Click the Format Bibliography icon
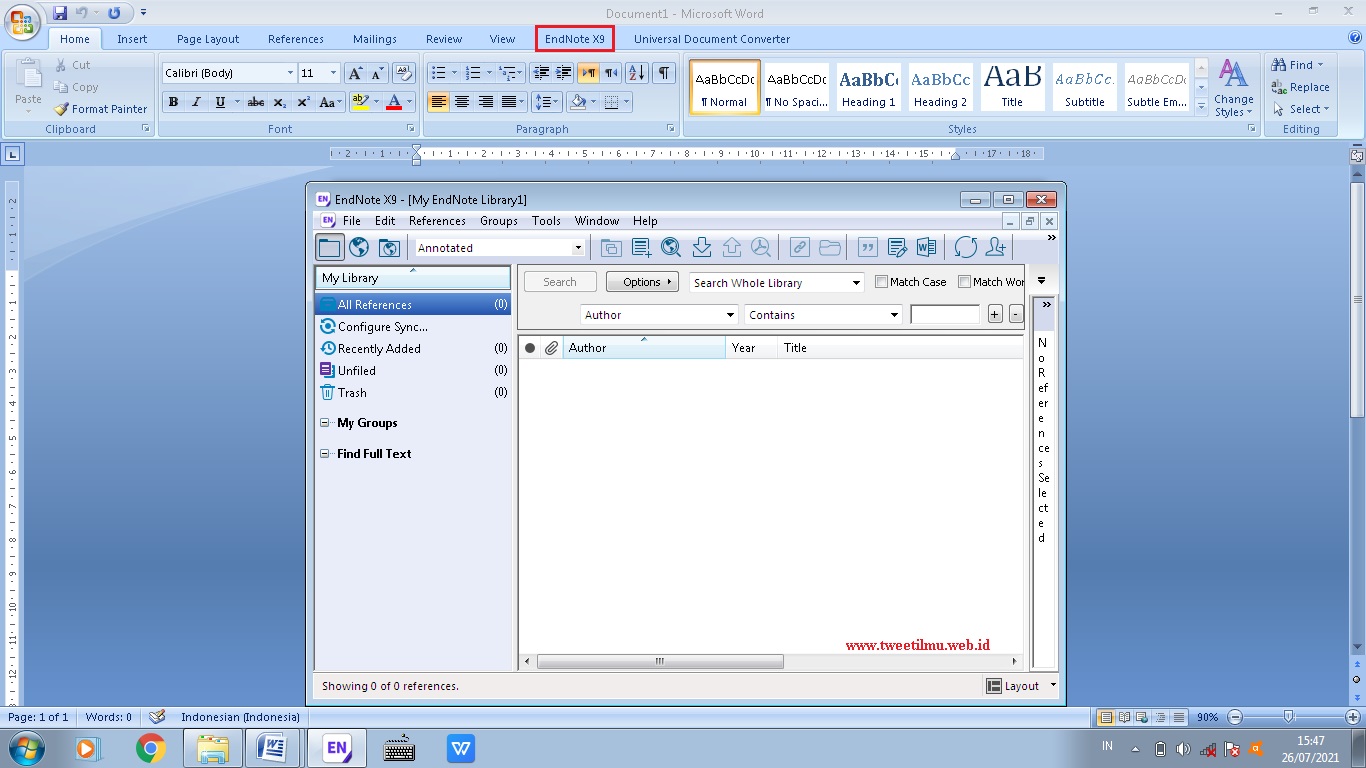 tap(897, 248)
